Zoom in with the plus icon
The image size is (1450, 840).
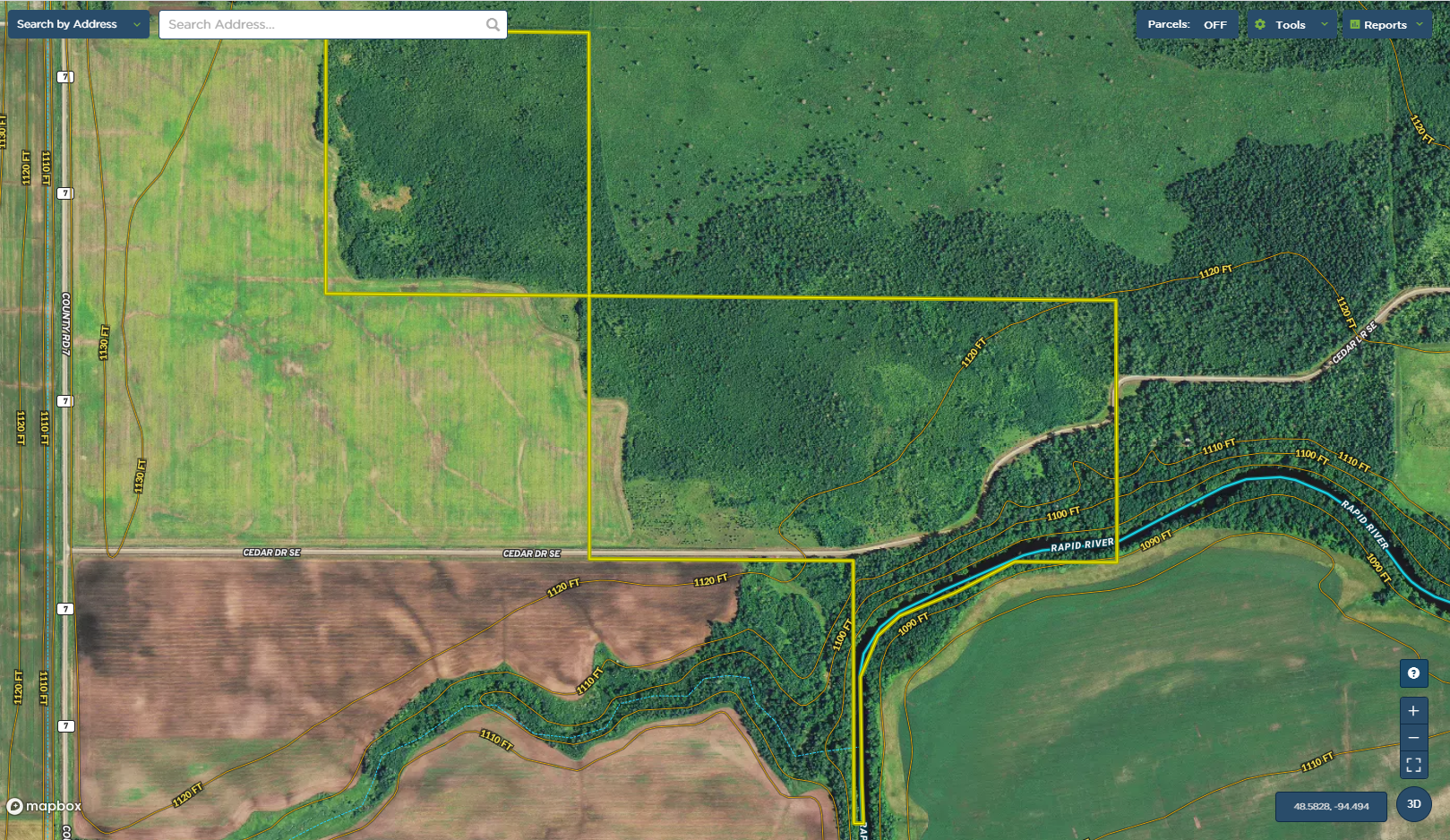[1413, 711]
